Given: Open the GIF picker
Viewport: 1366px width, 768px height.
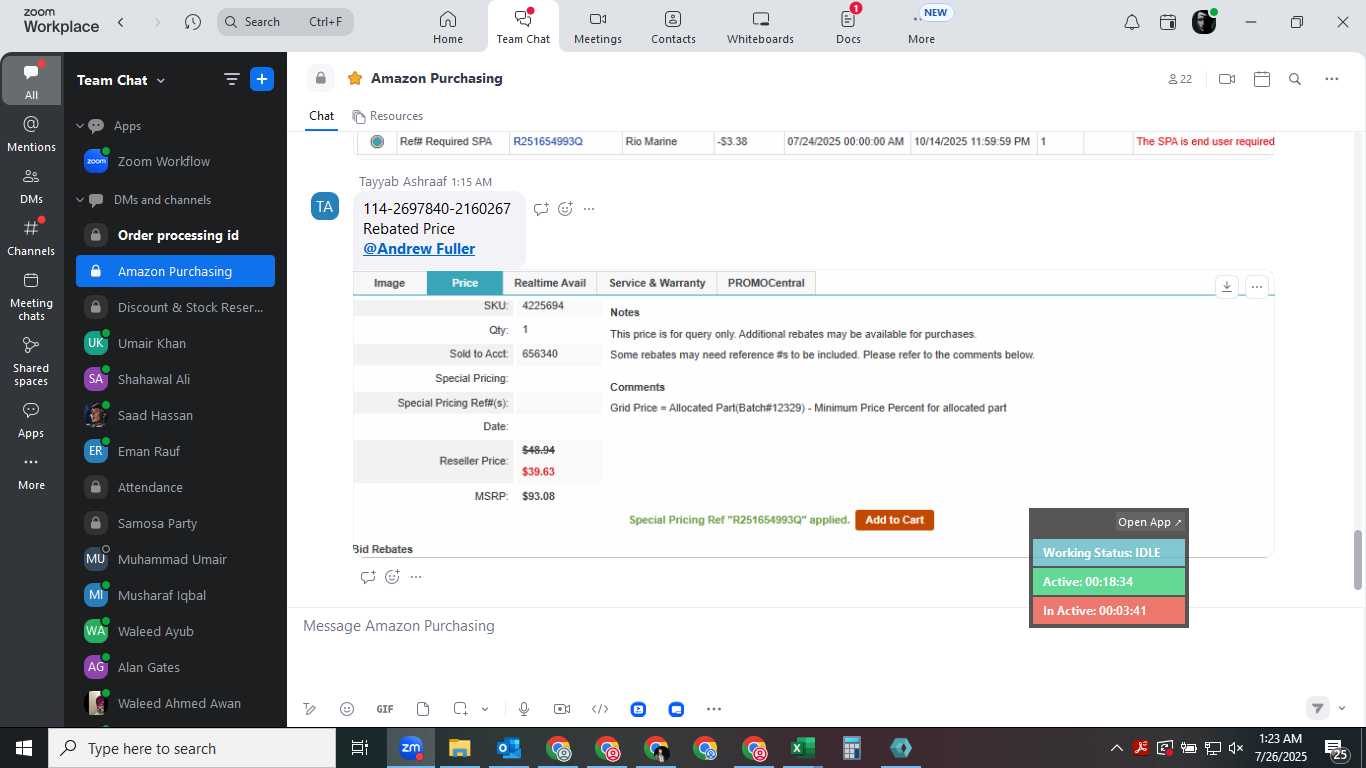Looking at the screenshot, I should [385, 709].
